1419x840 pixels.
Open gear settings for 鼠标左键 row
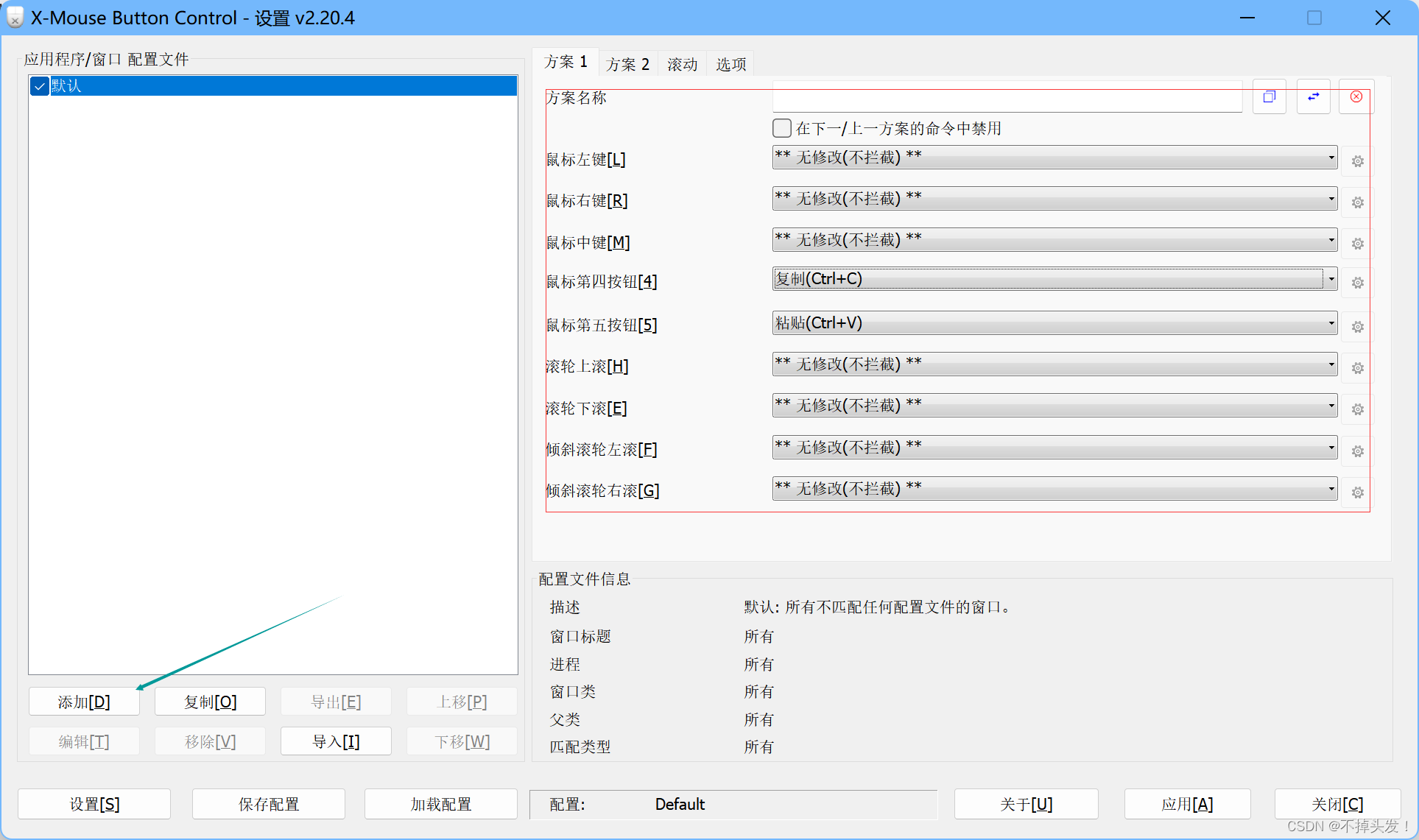pyautogui.click(x=1357, y=160)
